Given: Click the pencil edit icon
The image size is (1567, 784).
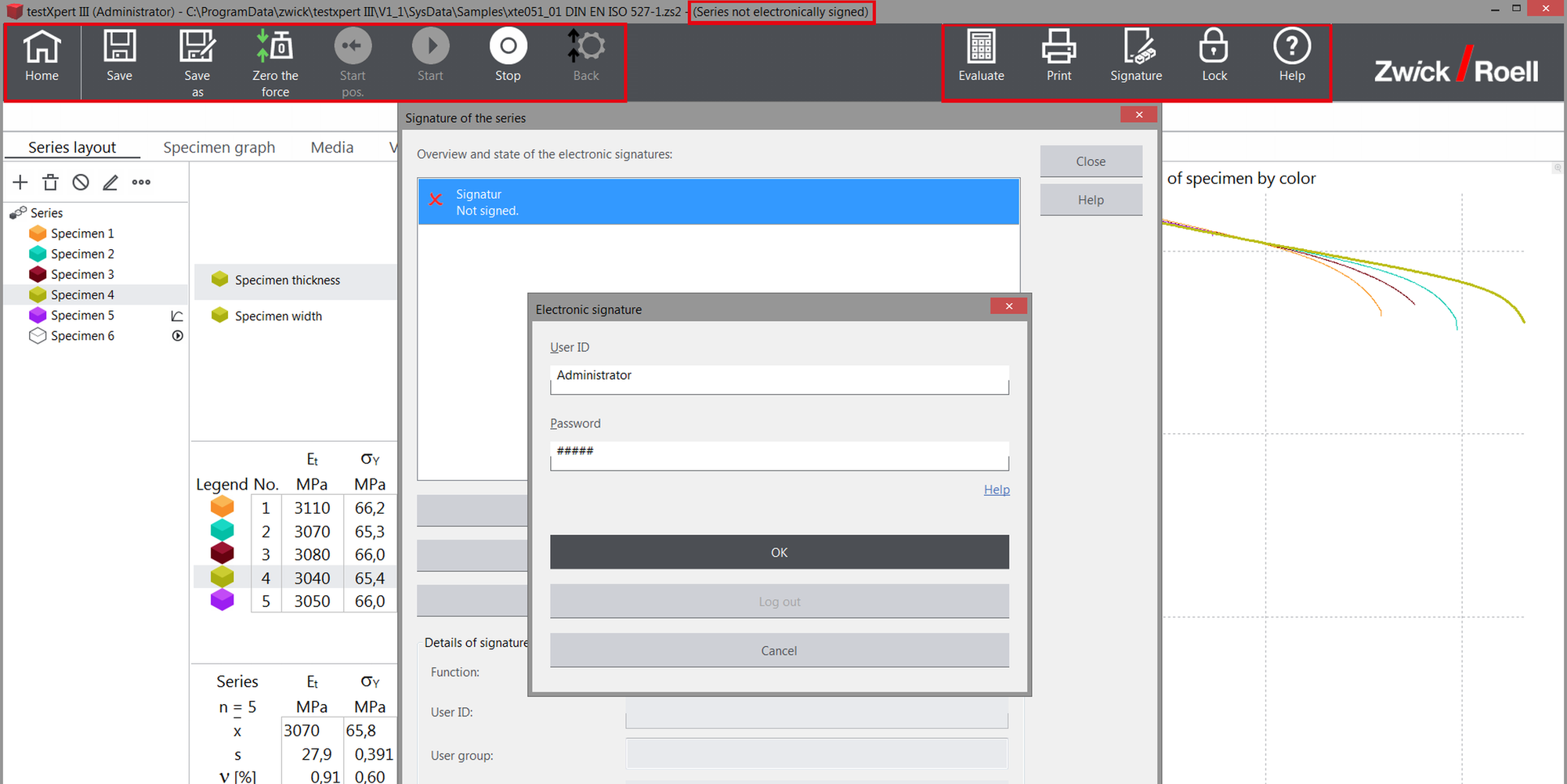Looking at the screenshot, I should point(110,182).
